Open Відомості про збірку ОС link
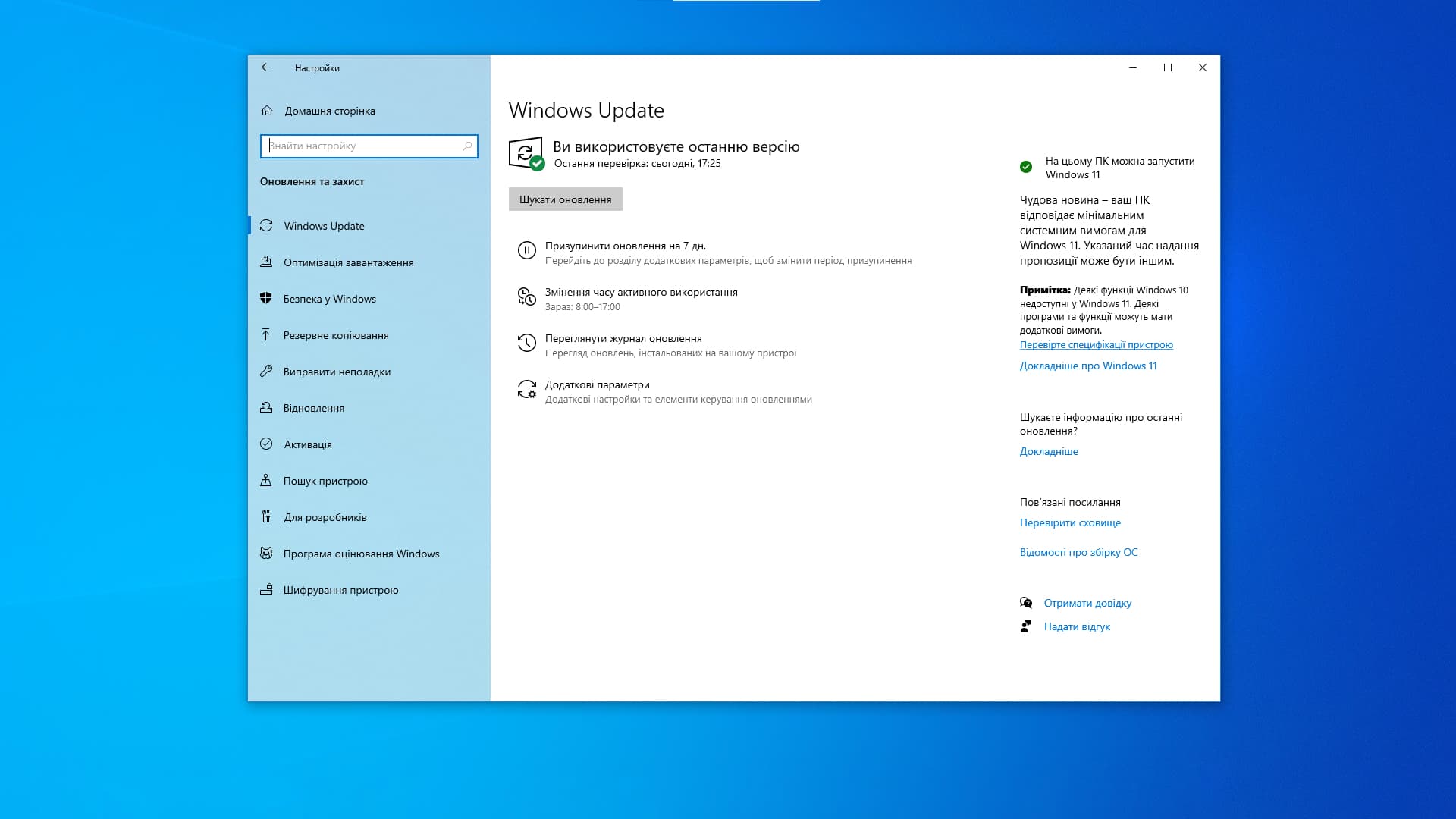 coord(1078,552)
